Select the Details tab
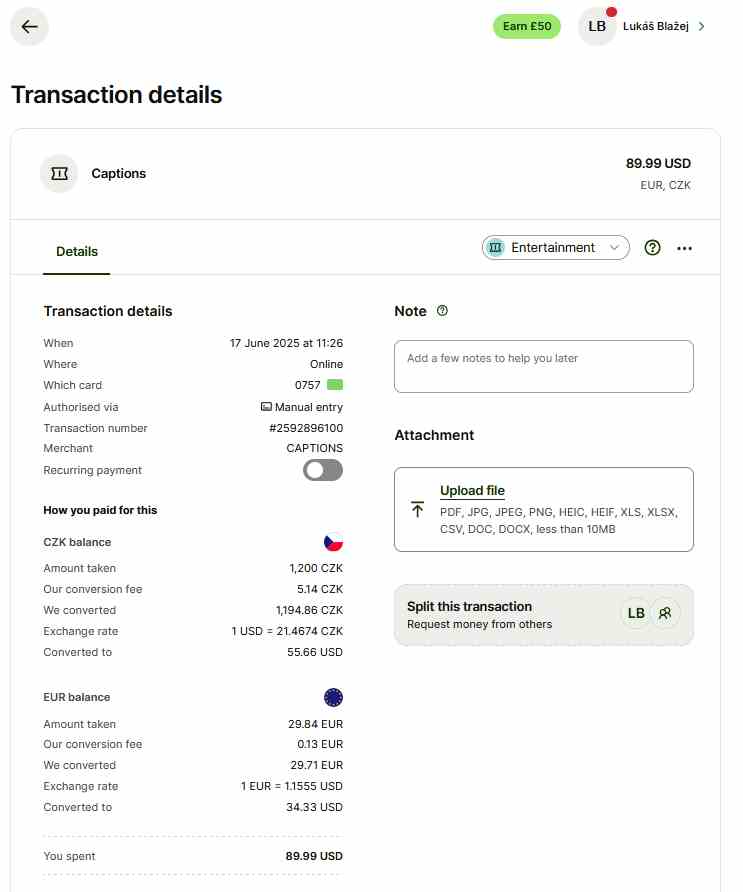 [x=77, y=252]
